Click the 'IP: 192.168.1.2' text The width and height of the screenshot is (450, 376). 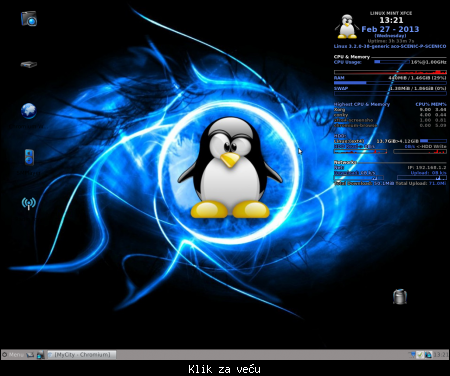(427, 168)
